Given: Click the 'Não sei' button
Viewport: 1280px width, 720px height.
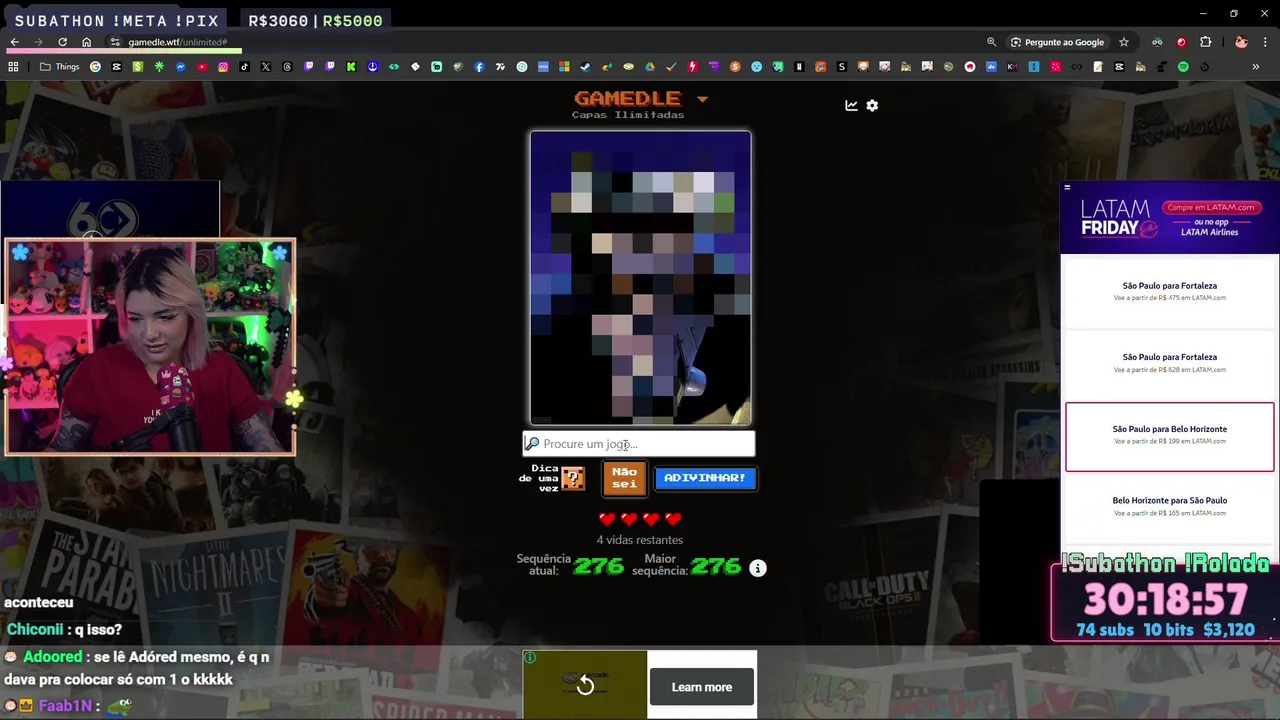Looking at the screenshot, I should (624, 477).
